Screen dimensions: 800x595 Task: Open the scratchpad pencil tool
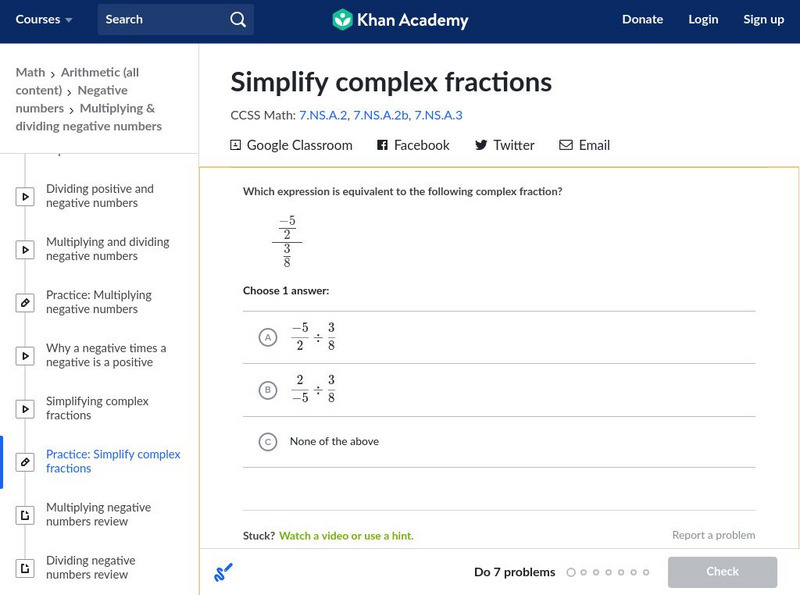(x=224, y=572)
